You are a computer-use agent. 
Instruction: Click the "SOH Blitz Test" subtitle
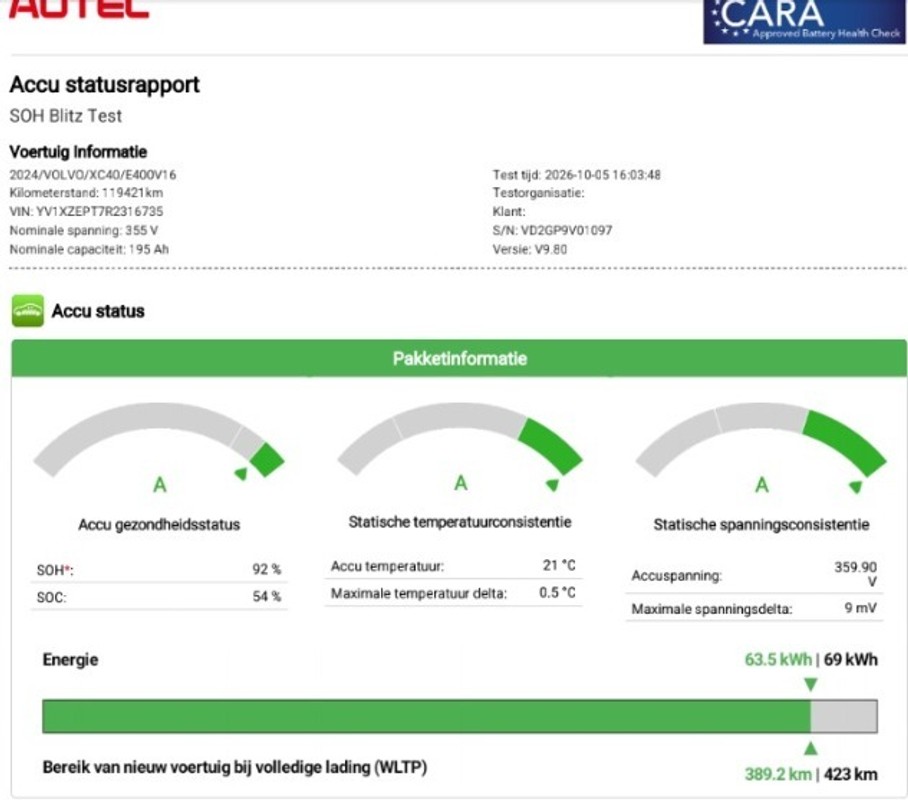coord(65,116)
